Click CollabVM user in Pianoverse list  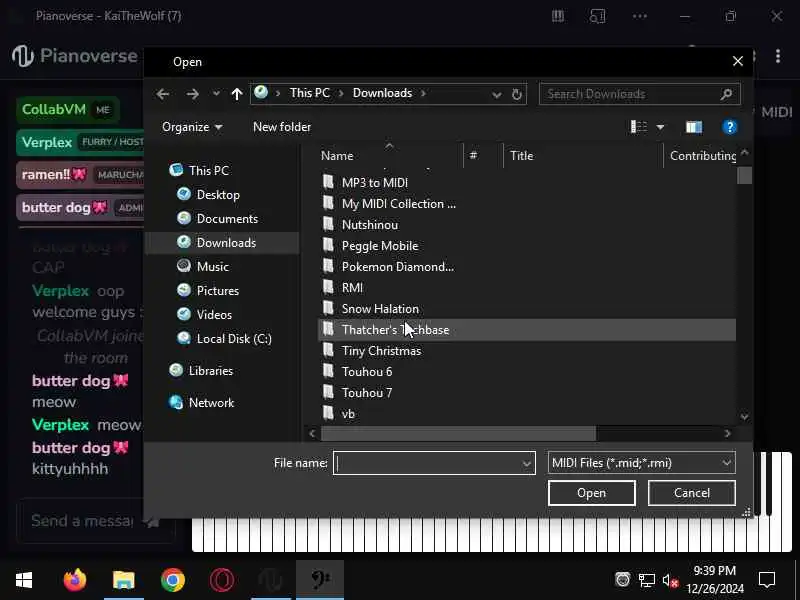coord(68,110)
